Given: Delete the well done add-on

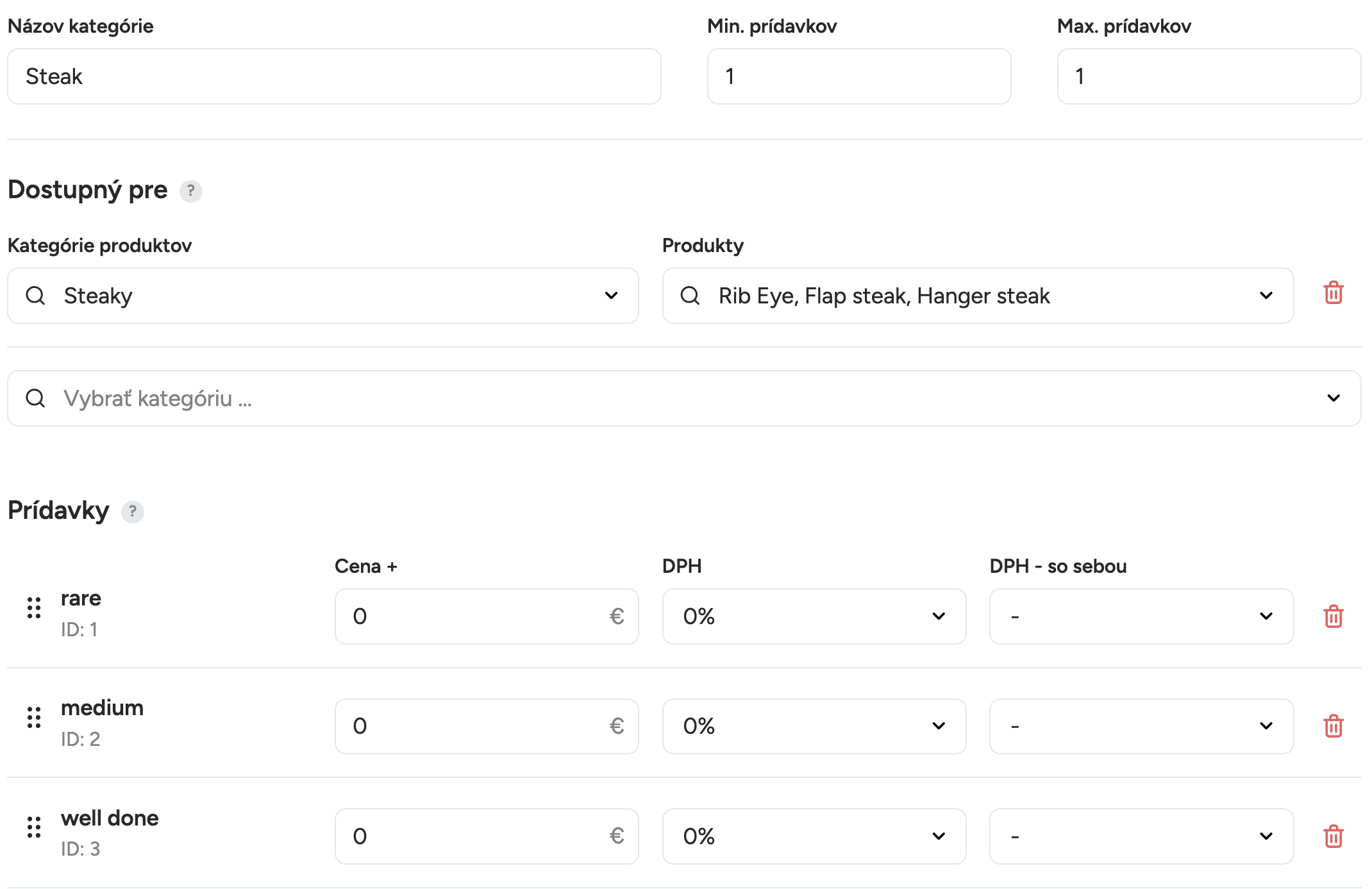Looking at the screenshot, I should click(x=1333, y=836).
